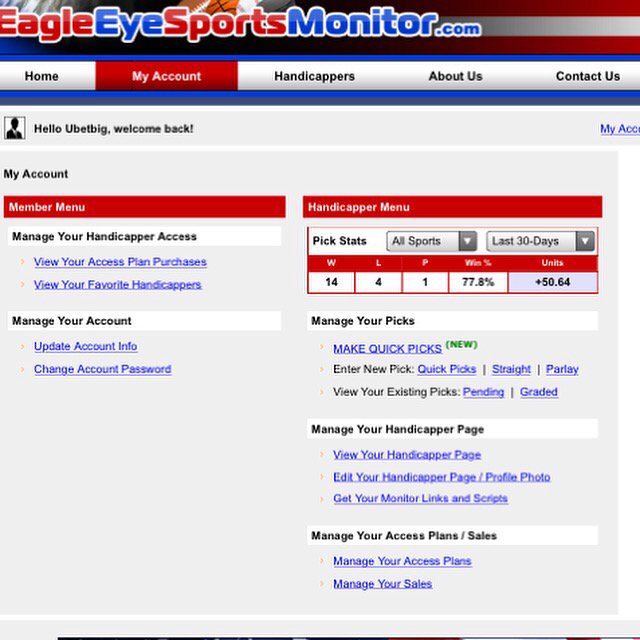Open Get Your Monitor Links and Scripts
The width and height of the screenshot is (640, 640).
point(420,498)
